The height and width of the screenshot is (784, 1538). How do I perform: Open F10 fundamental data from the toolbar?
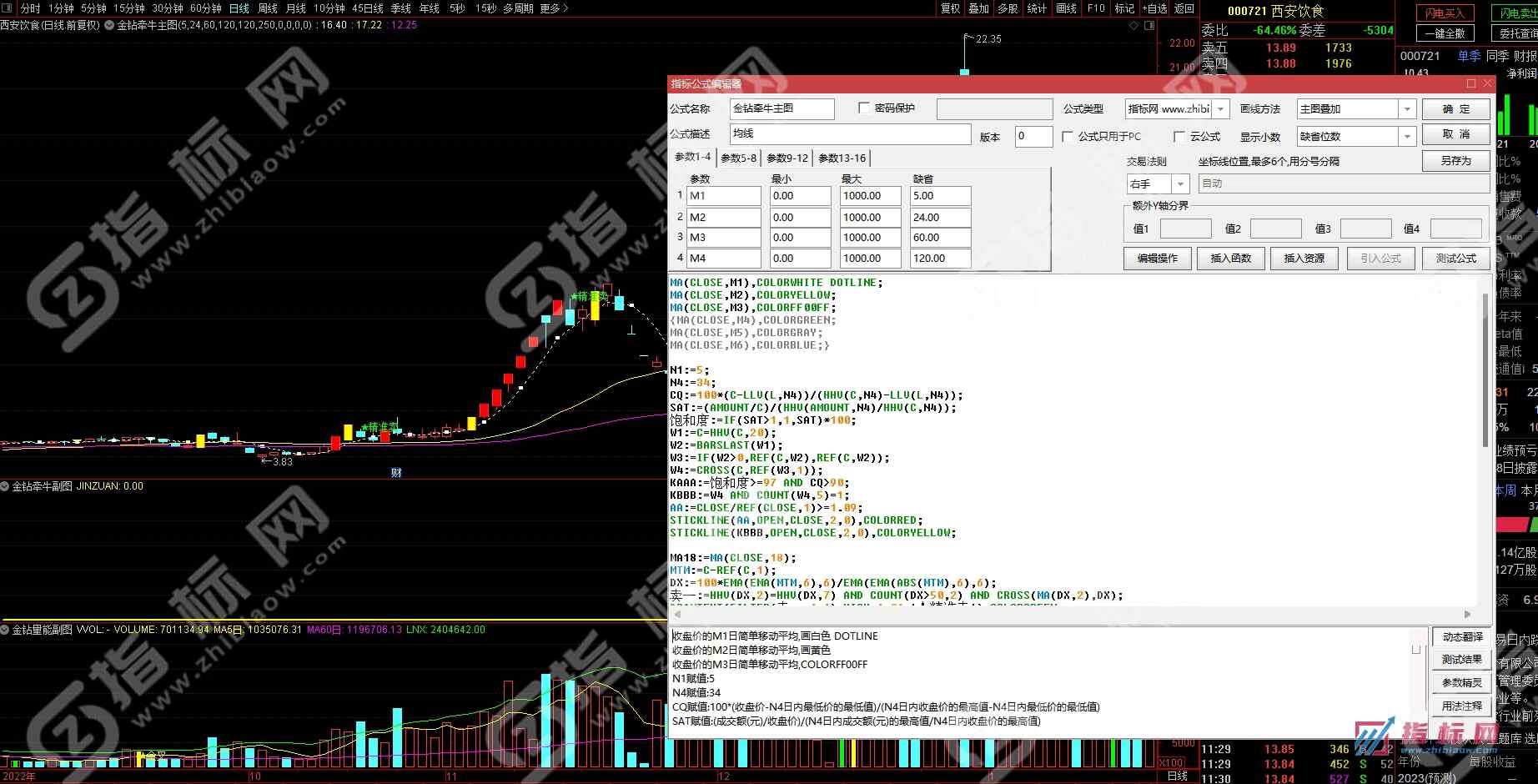pyautogui.click(x=1094, y=8)
